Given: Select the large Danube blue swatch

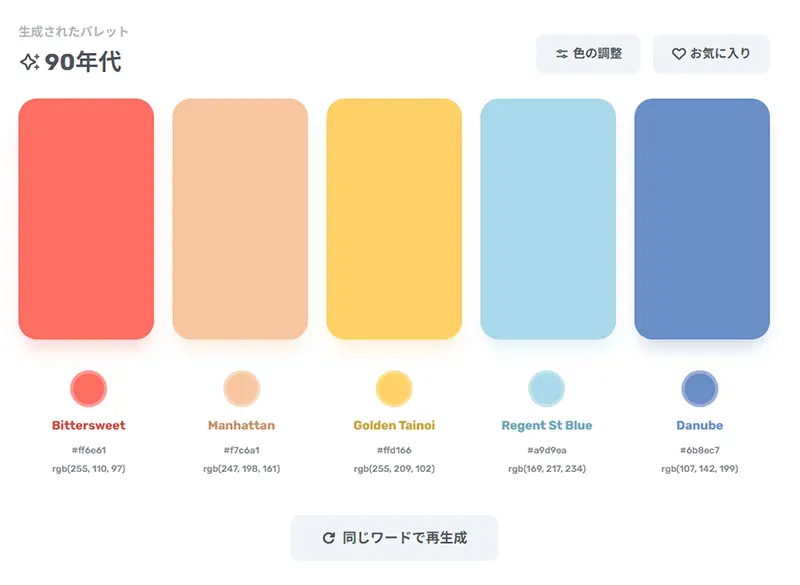Looking at the screenshot, I should point(702,219).
